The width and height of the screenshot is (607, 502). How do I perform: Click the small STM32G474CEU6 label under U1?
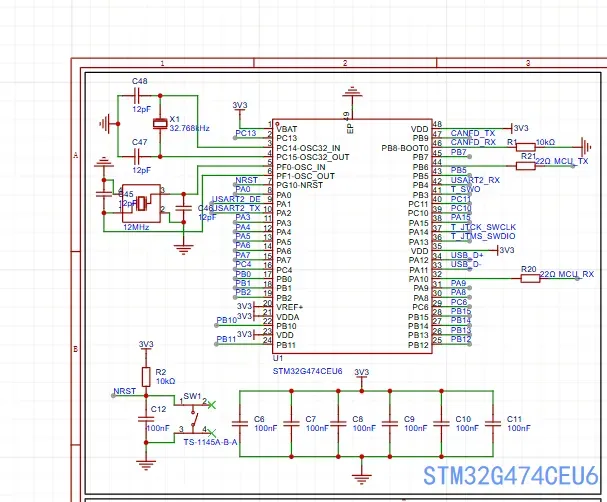(307, 371)
